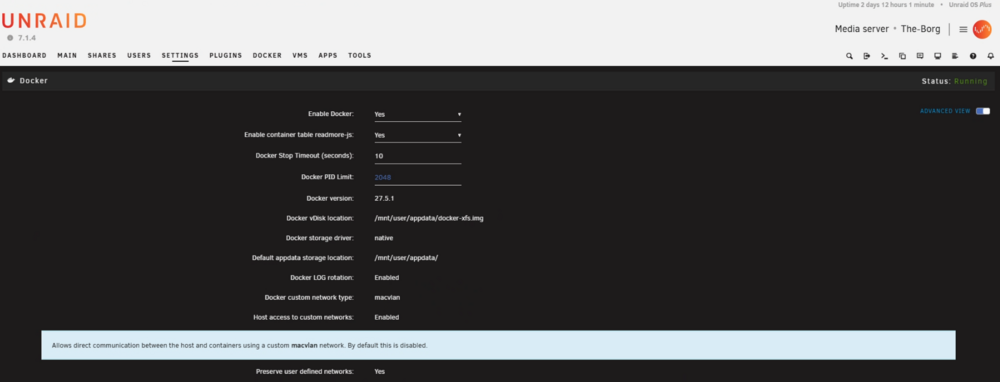Image resolution: width=1000 pixels, height=382 pixels.
Task: Click the logout icon
Action: pos(867,56)
